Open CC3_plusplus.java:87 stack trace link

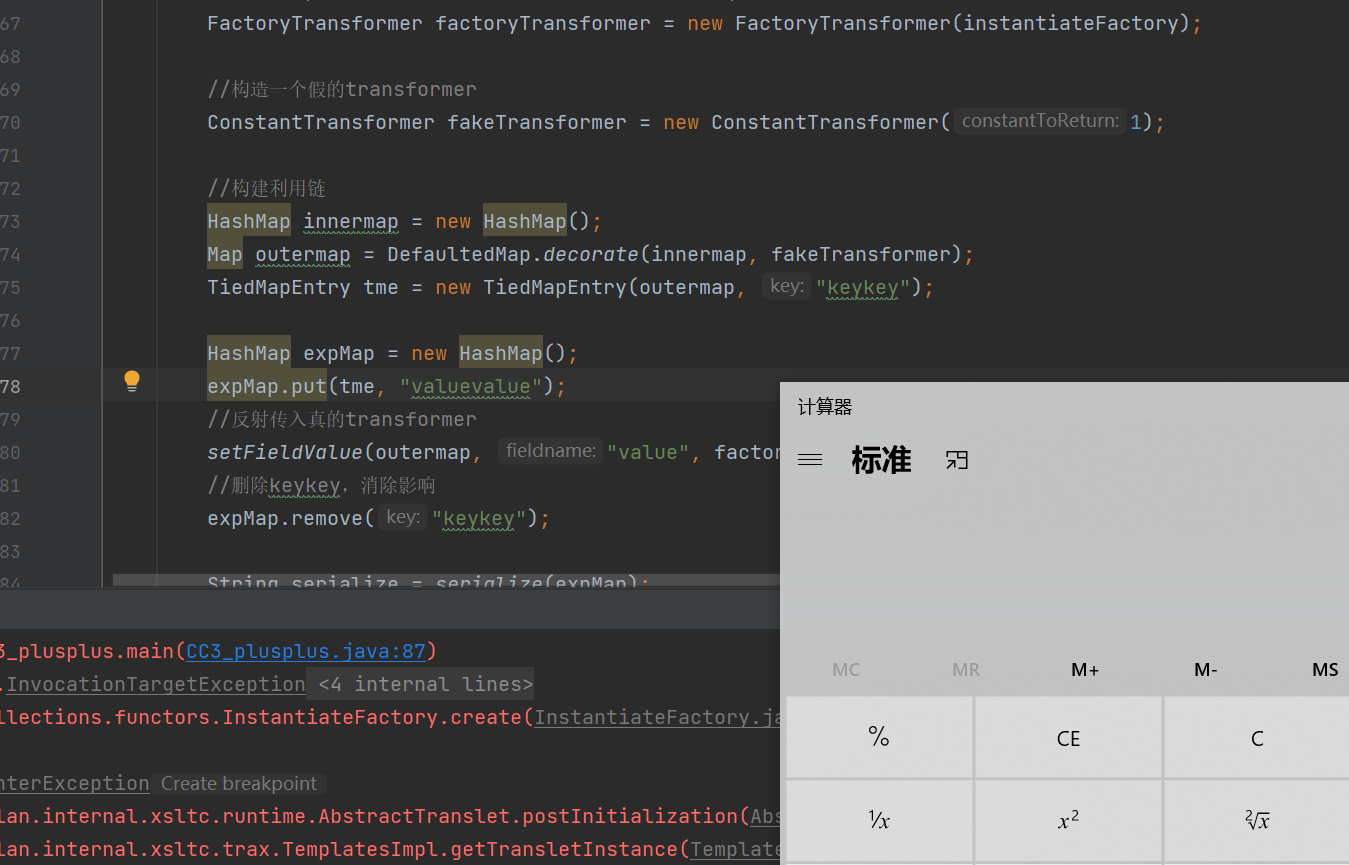click(x=306, y=651)
